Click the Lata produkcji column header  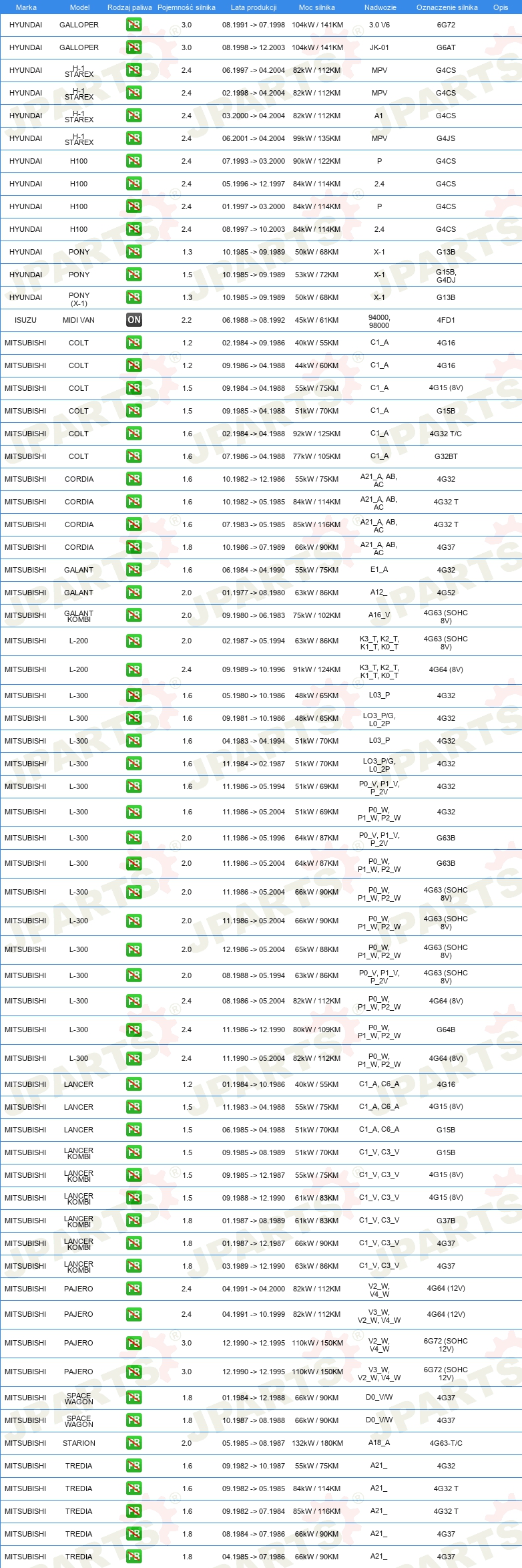pyautogui.click(x=254, y=7)
